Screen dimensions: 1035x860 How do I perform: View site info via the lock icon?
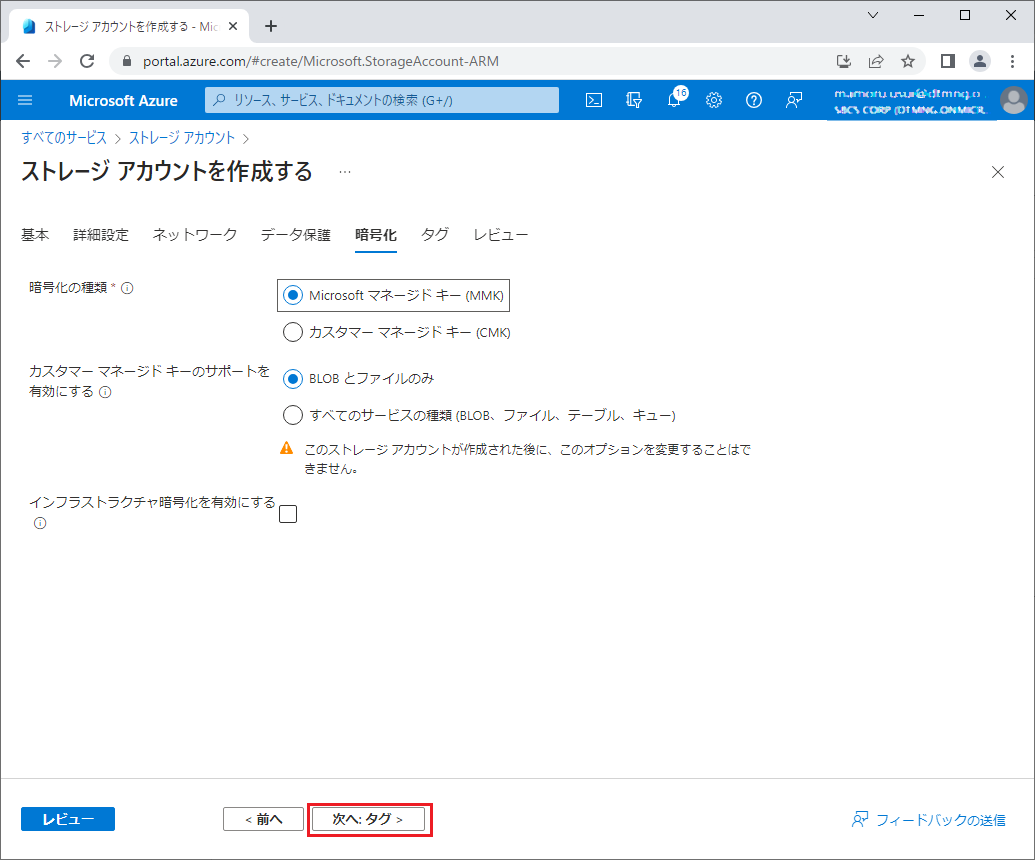[127, 61]
